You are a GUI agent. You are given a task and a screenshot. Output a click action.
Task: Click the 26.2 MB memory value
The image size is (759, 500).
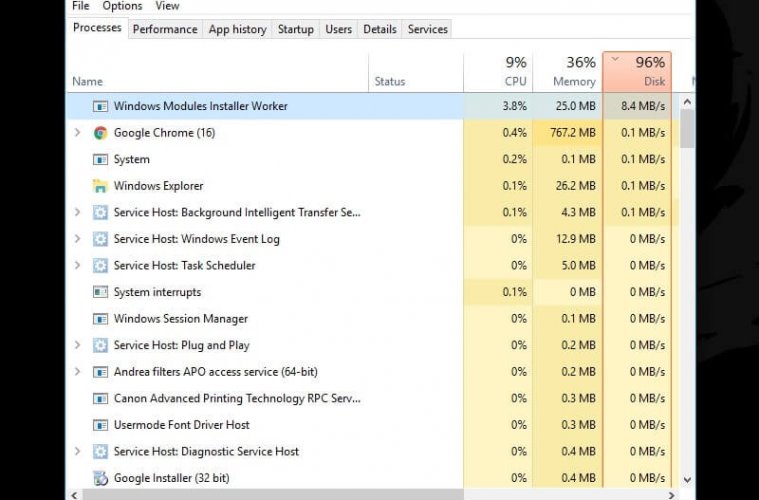tap(576, 186)
